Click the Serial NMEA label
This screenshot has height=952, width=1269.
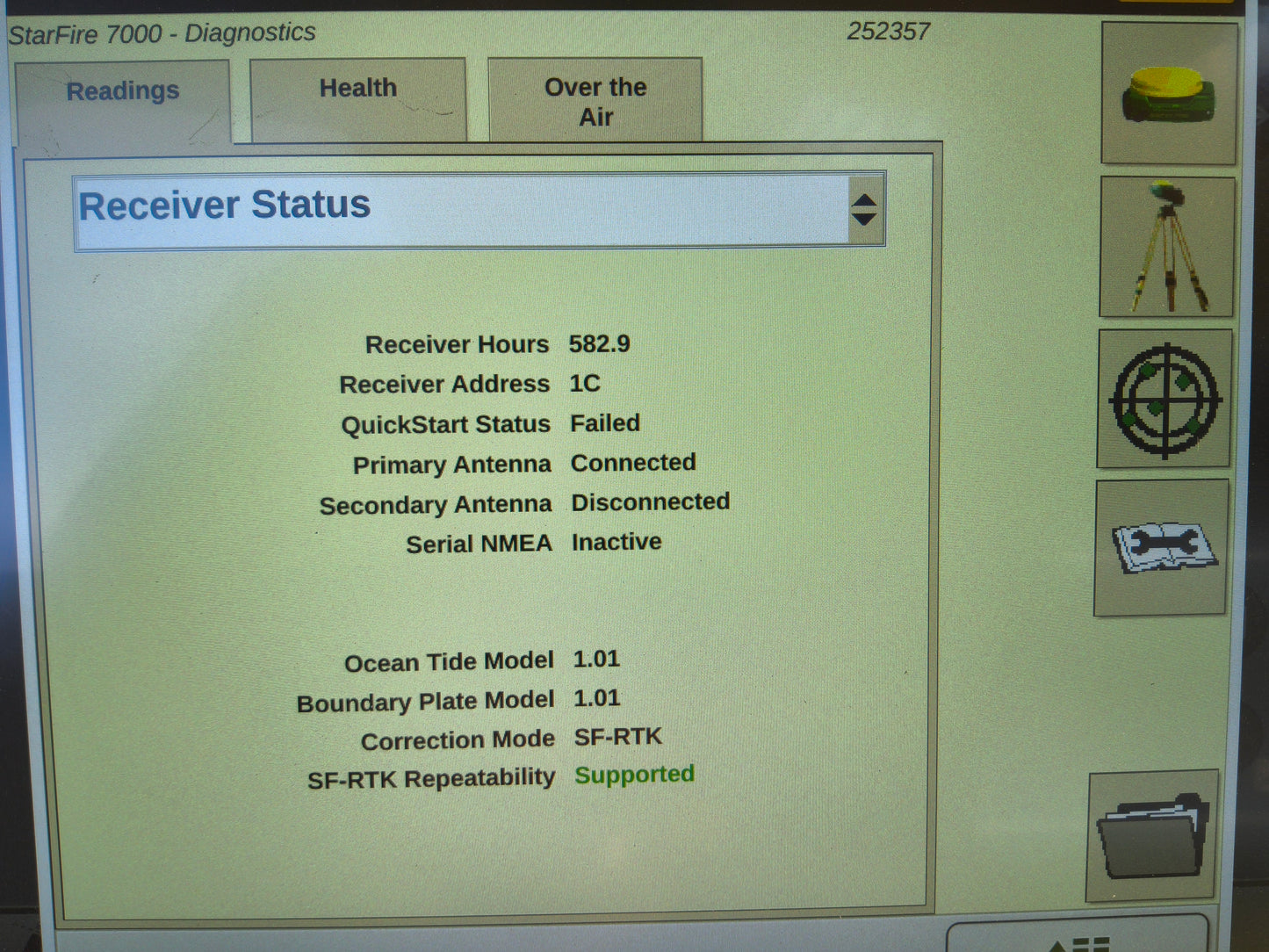click(479, 545)
